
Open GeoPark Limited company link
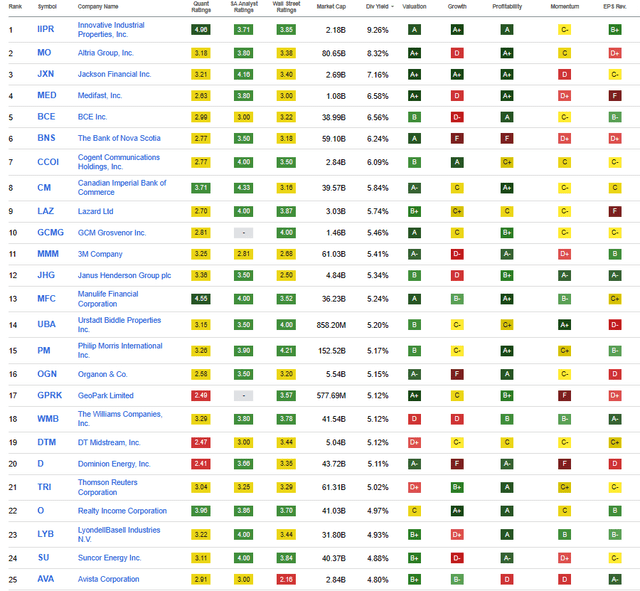pos(106,395)
